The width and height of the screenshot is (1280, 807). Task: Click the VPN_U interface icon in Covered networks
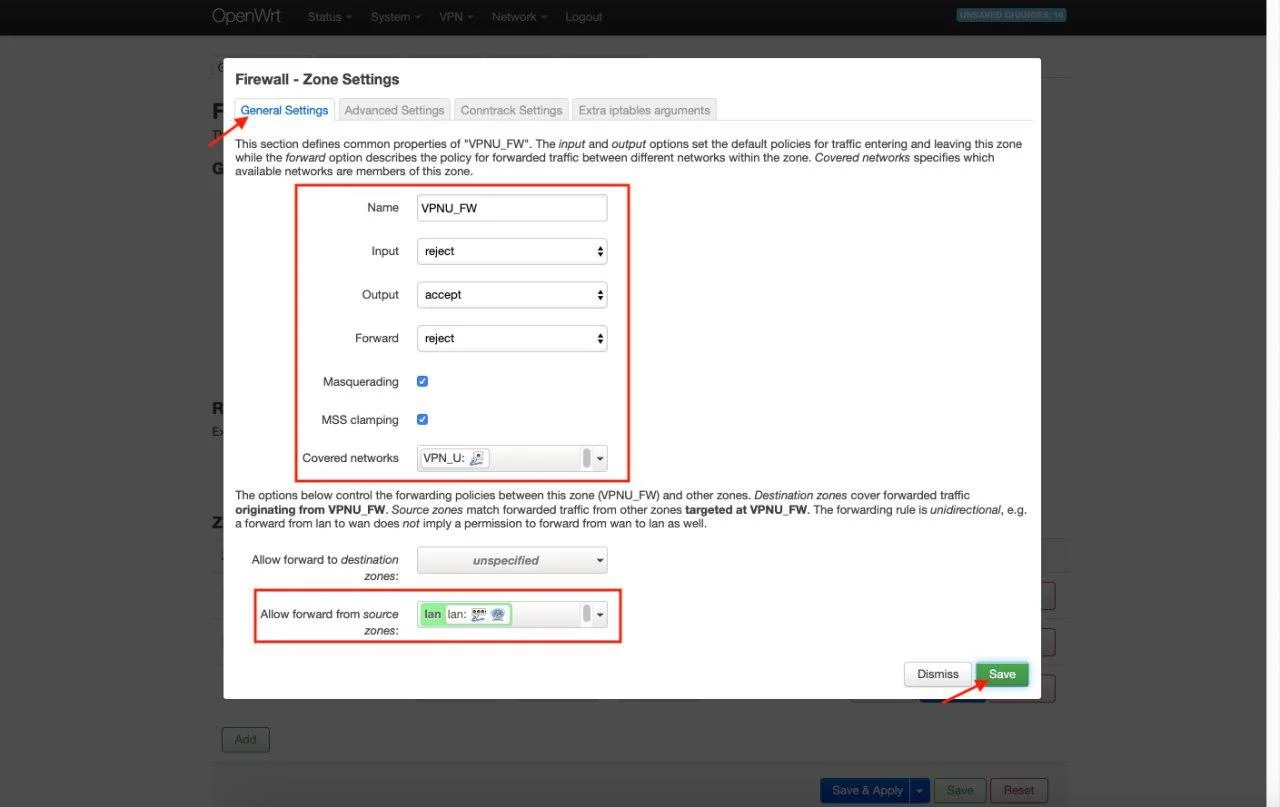[x=477, y=458]
